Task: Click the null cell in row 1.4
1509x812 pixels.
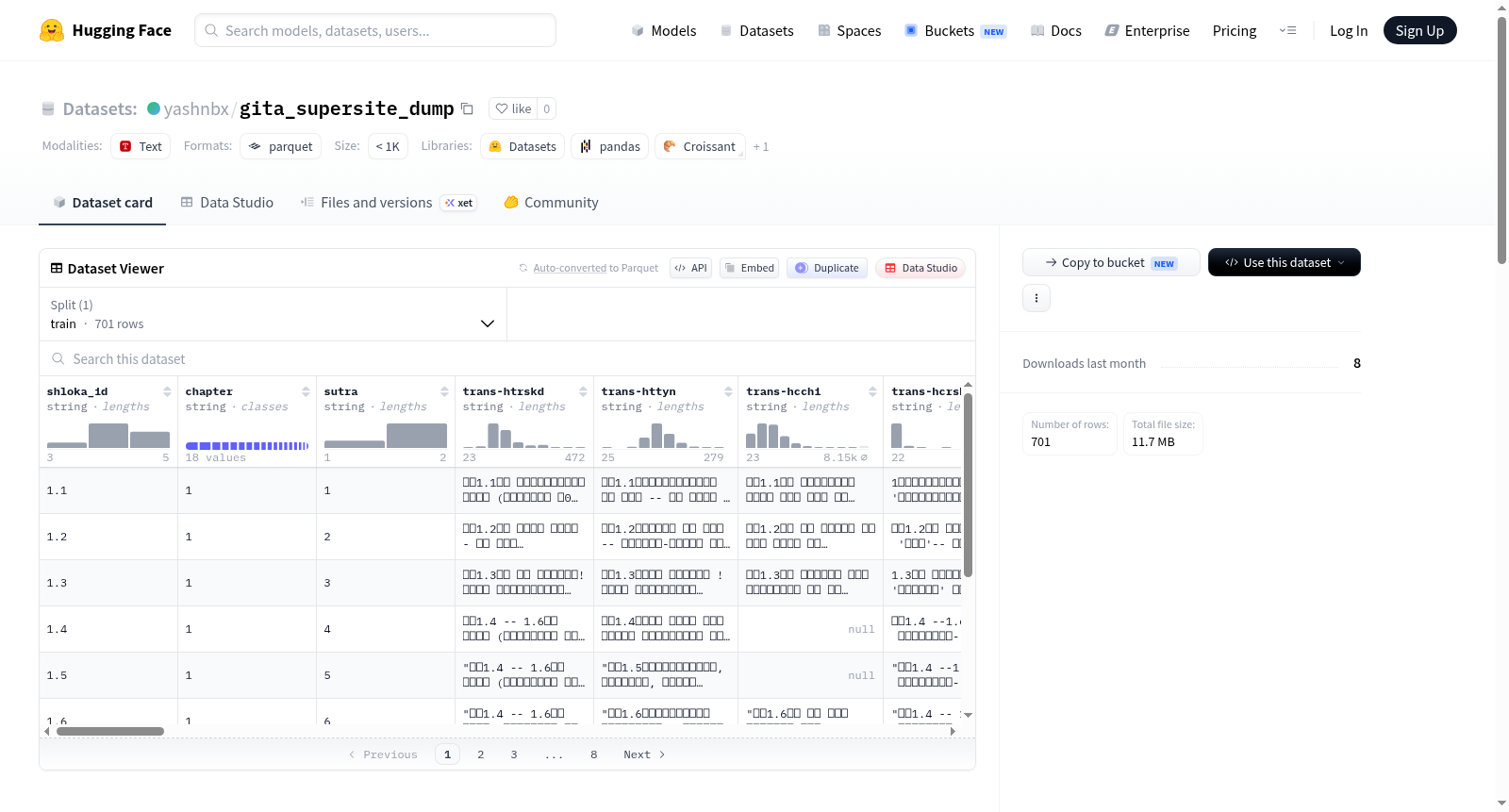Action: tap(811, 629)
